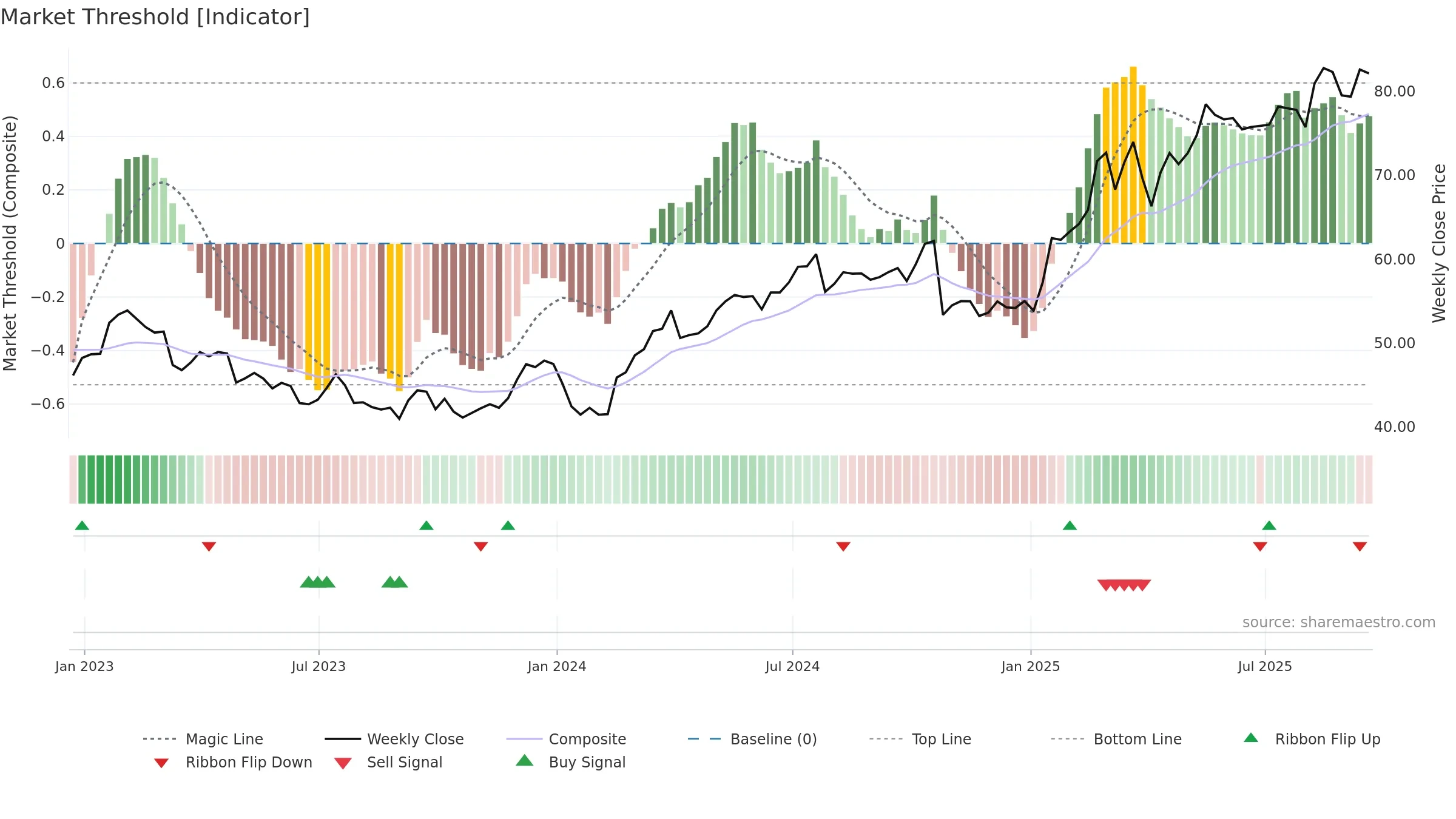Image resolution: width=1456 pixels, height=819 pixels.
Task: Click the red Ribbon Flip Down legend triangle
Action: click(161, 763)
